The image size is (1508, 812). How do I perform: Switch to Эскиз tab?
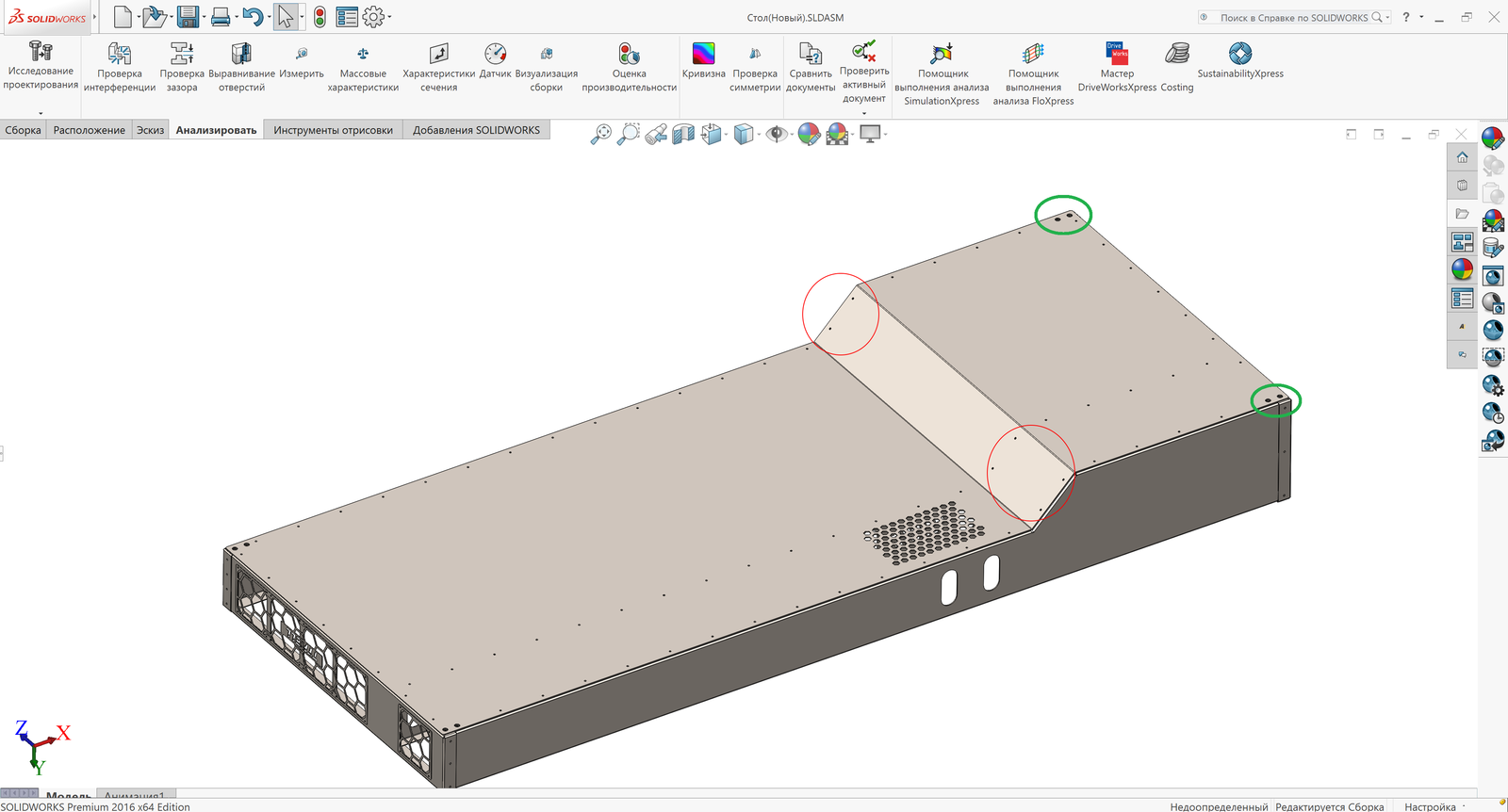pyautogui.click(x=150, y=130)
